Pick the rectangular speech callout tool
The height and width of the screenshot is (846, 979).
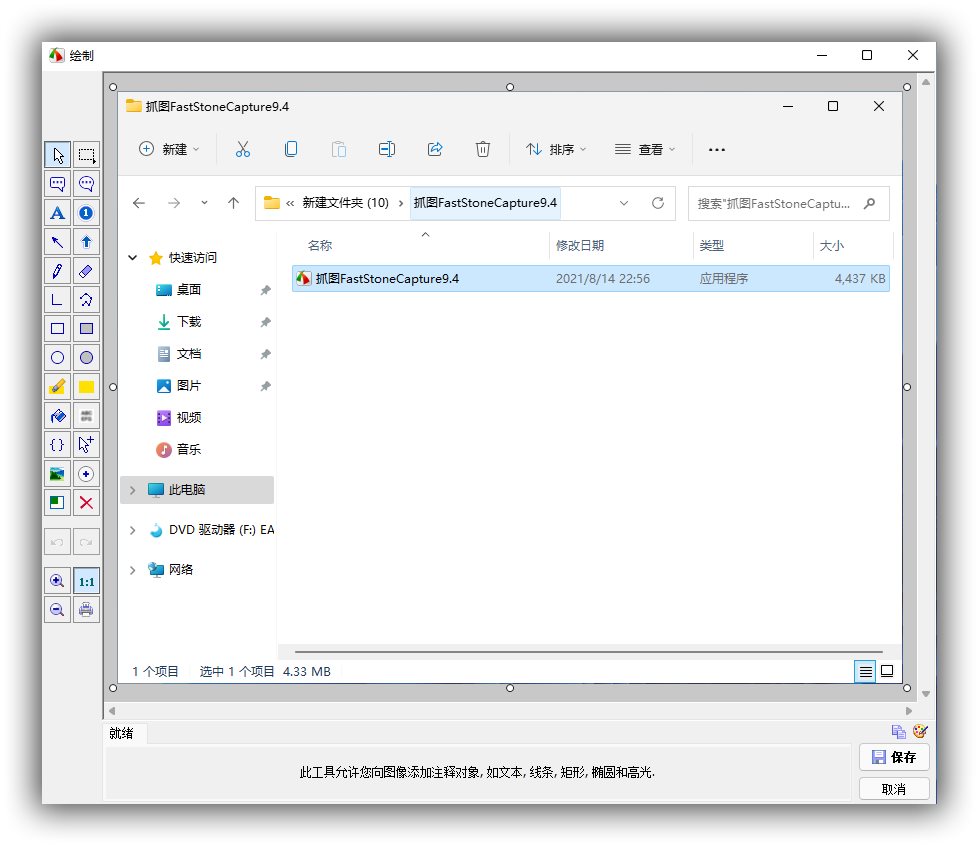click(57, 184)
